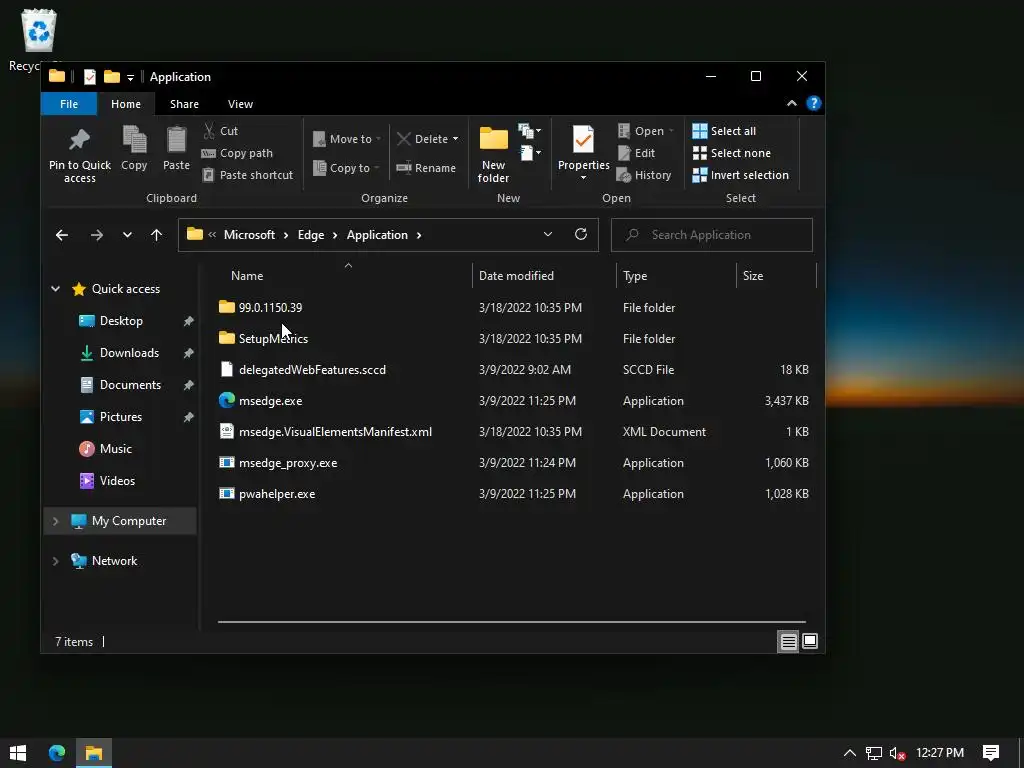
Task: Go up one folder level
Action: point(156,235)
